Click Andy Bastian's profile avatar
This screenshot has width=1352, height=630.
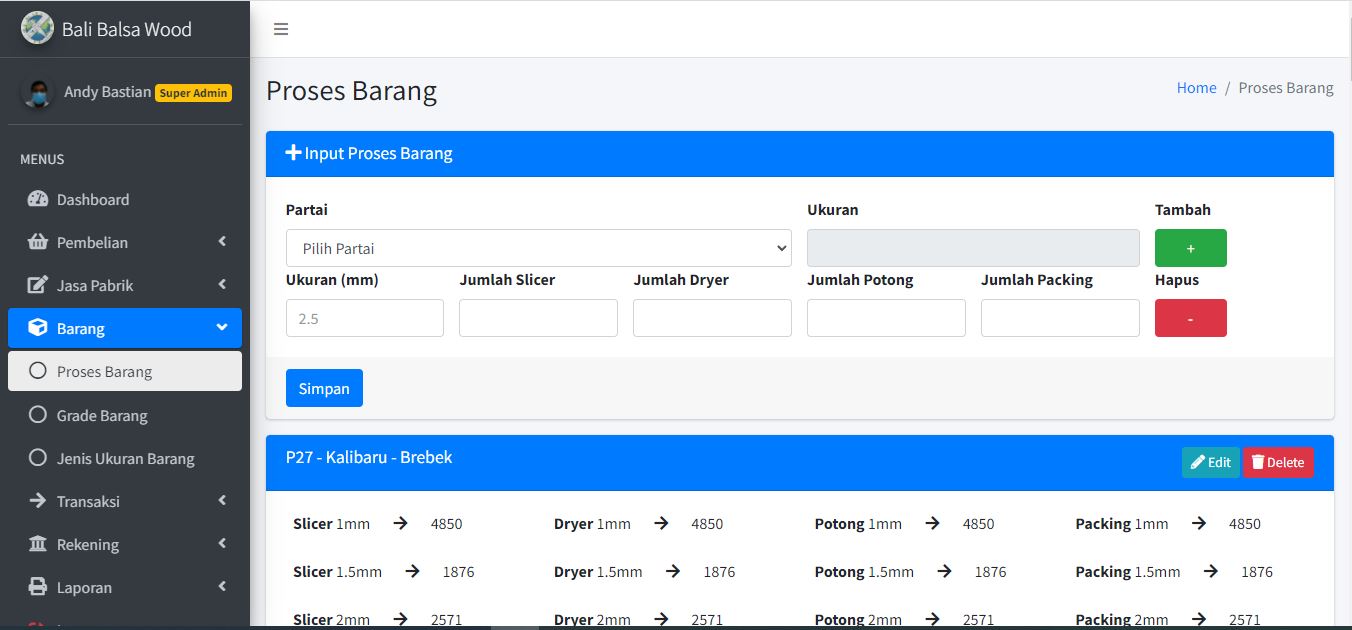click(x=37, y=93)
